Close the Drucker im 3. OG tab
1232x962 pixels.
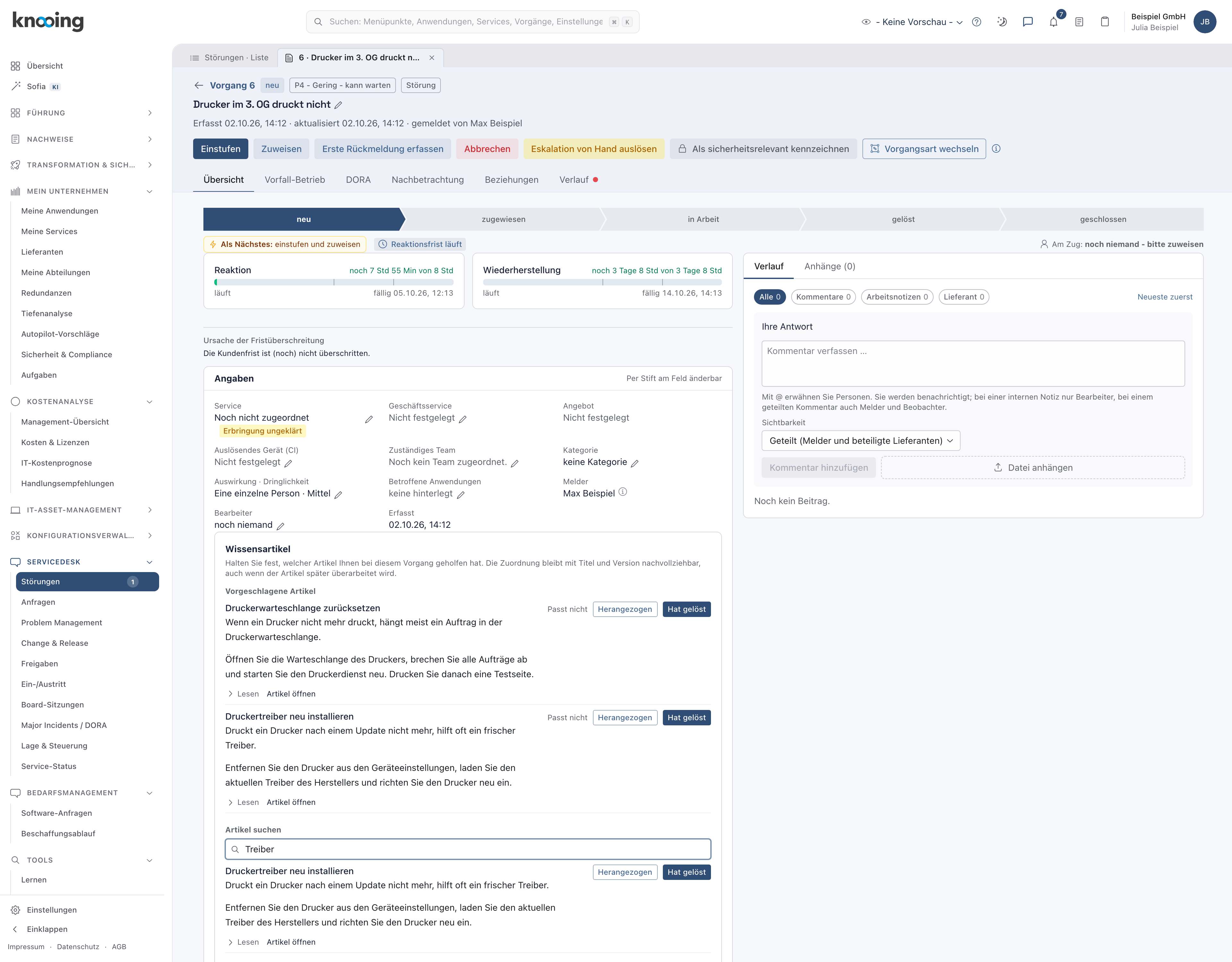432,57
